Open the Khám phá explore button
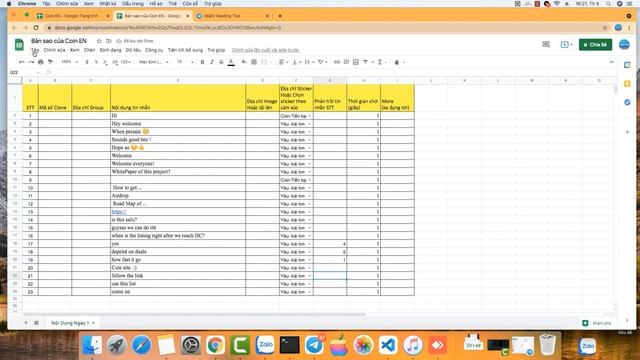Viewport: 640px width, 360px height. tap(597, 323)
